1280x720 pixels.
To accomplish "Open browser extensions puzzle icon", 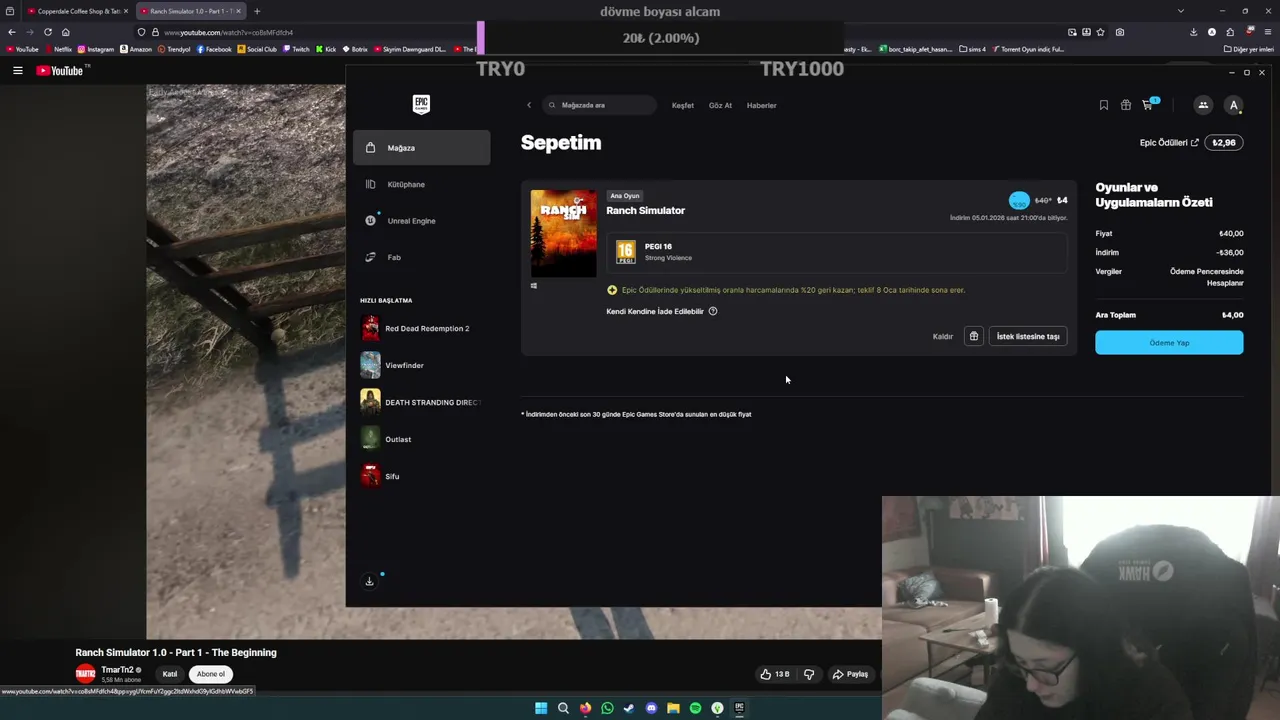I will pos(1230,32).
